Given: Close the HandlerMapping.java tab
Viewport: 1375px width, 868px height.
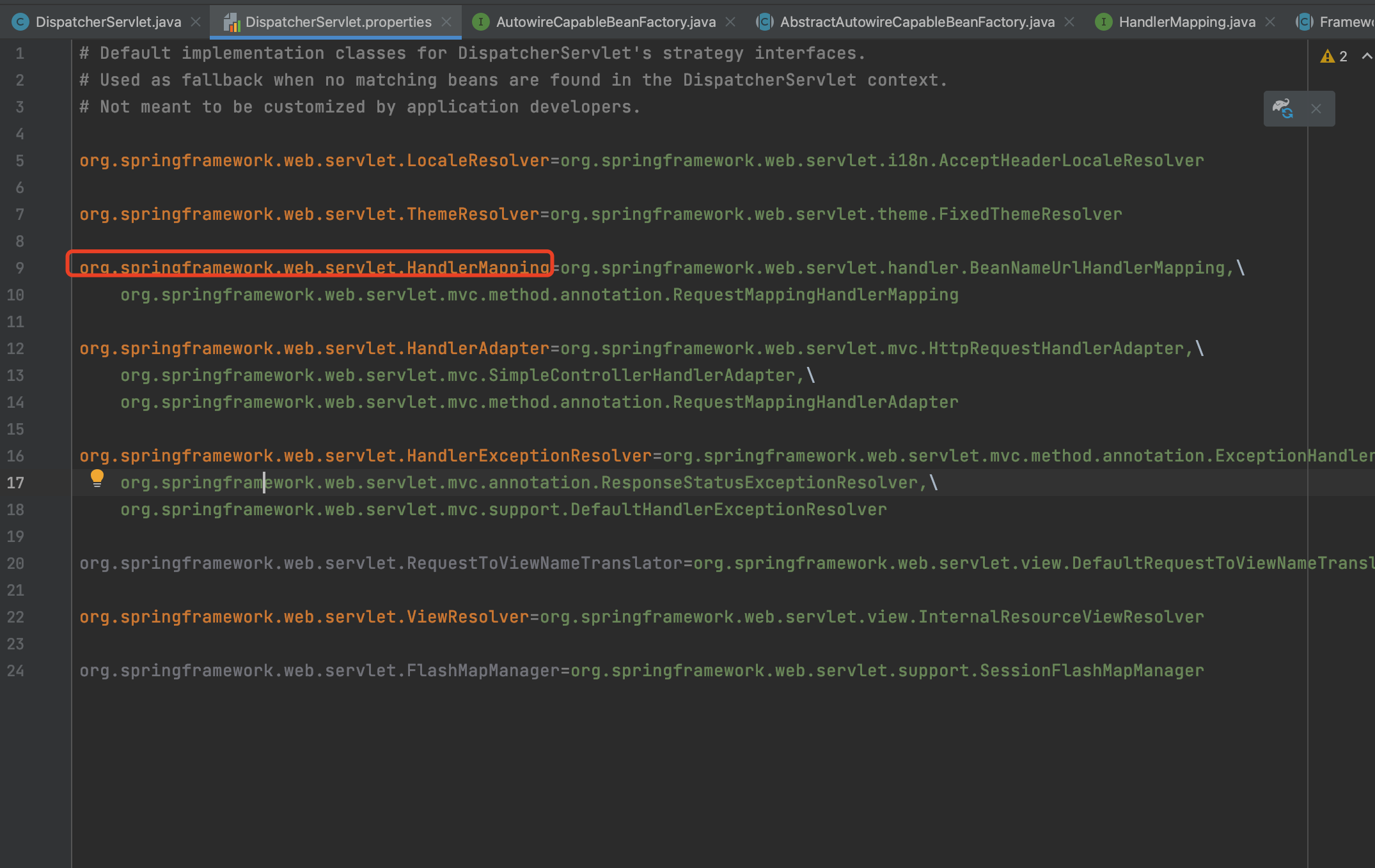Looking at the screenshot, I should (1270, 22).
